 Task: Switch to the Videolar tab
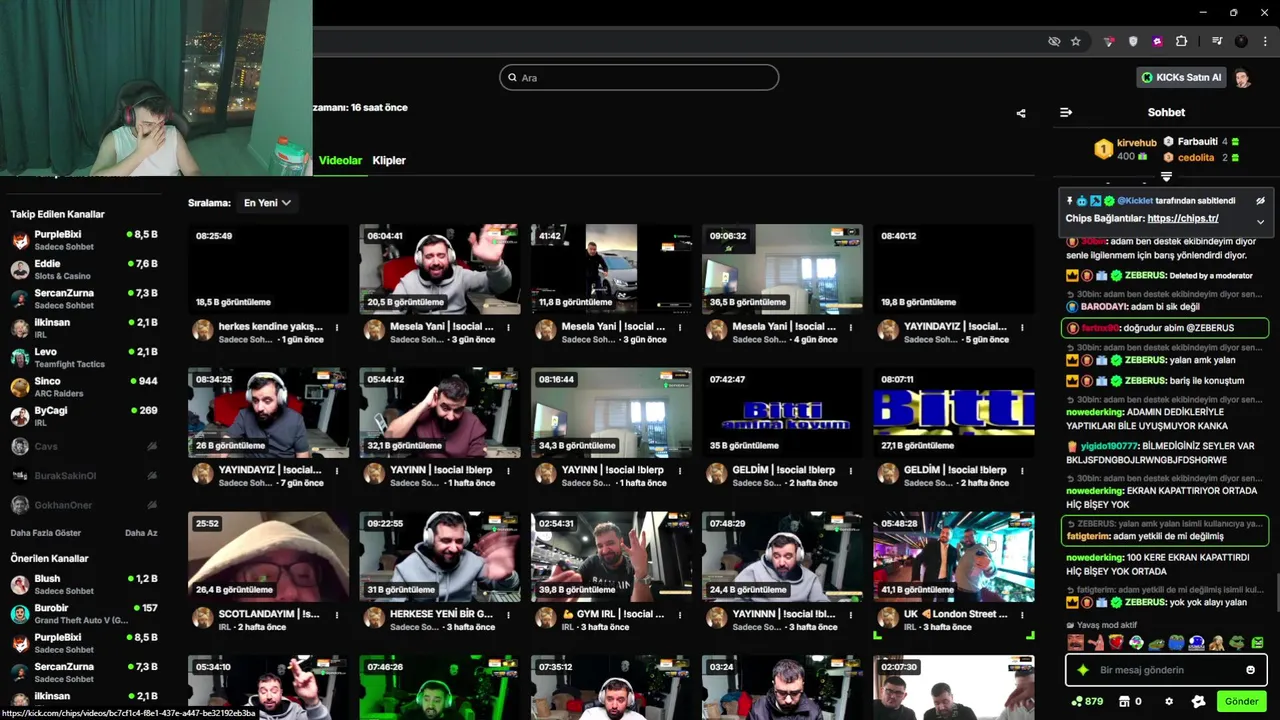click(x=340, y=160)
